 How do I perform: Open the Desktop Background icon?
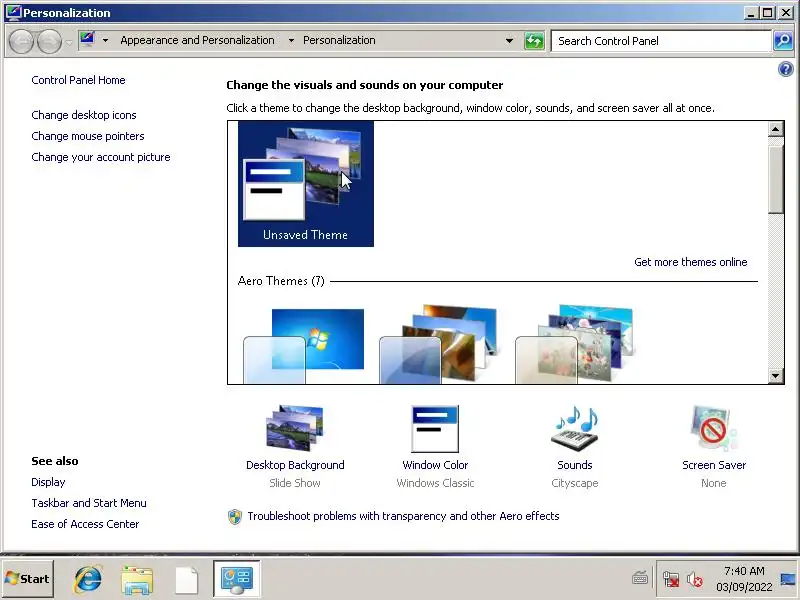pos(295,428)
